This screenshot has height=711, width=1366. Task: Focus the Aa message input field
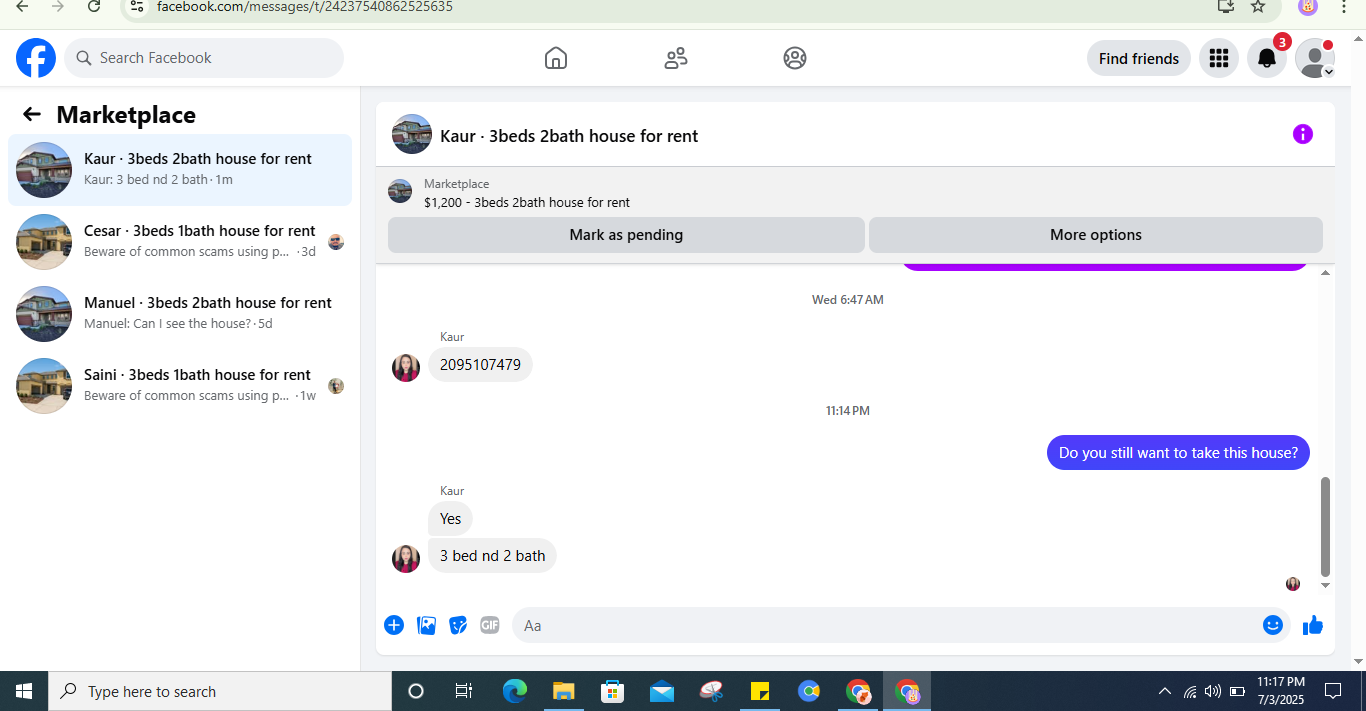(885, 625)
